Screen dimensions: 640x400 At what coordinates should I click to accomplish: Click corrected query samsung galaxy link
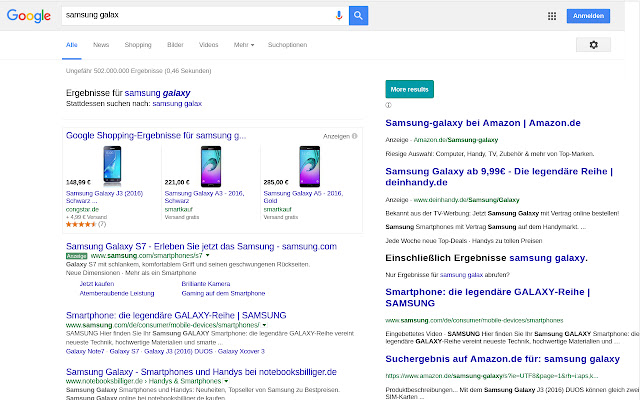pyautogui.click(x=157, y=93)
